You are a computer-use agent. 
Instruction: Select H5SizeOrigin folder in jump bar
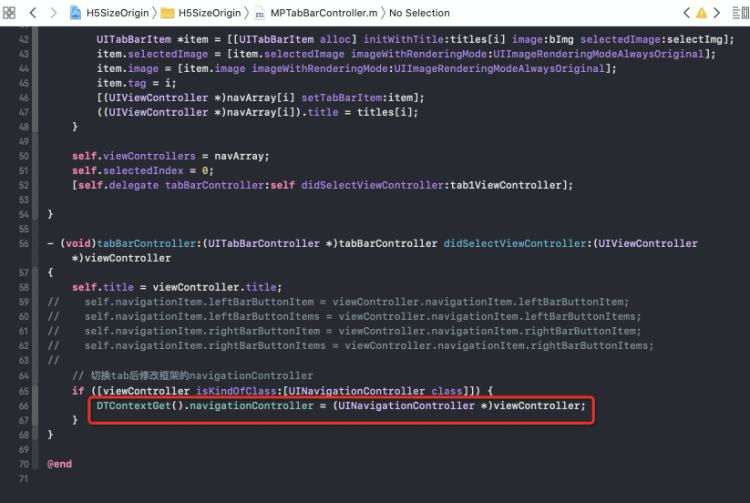(209, 13)
